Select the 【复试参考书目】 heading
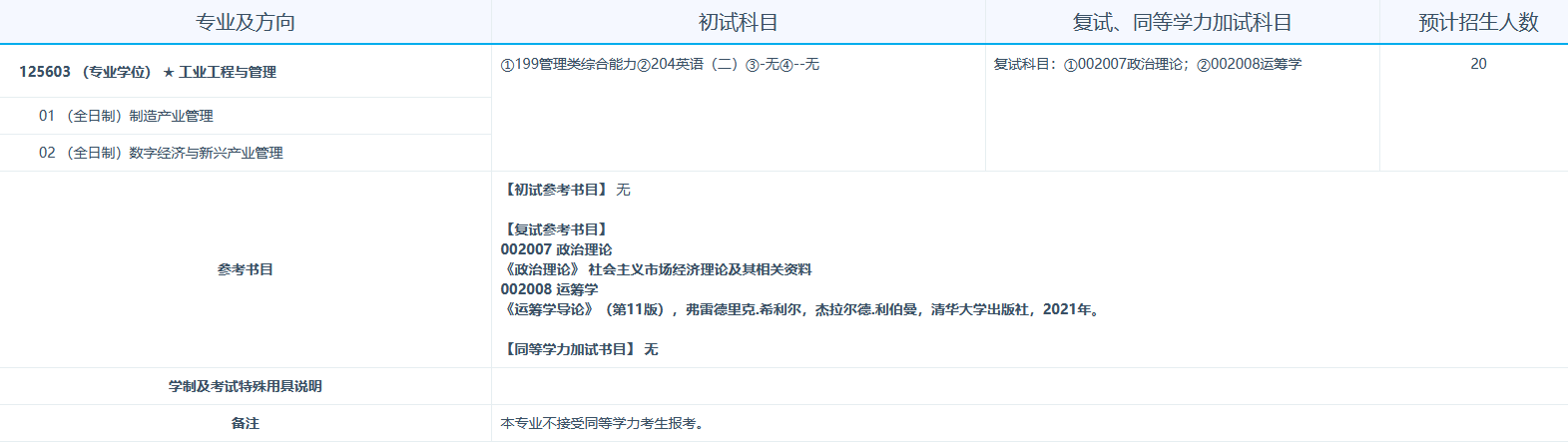The image size is (1568, 444). click(555, 229)
